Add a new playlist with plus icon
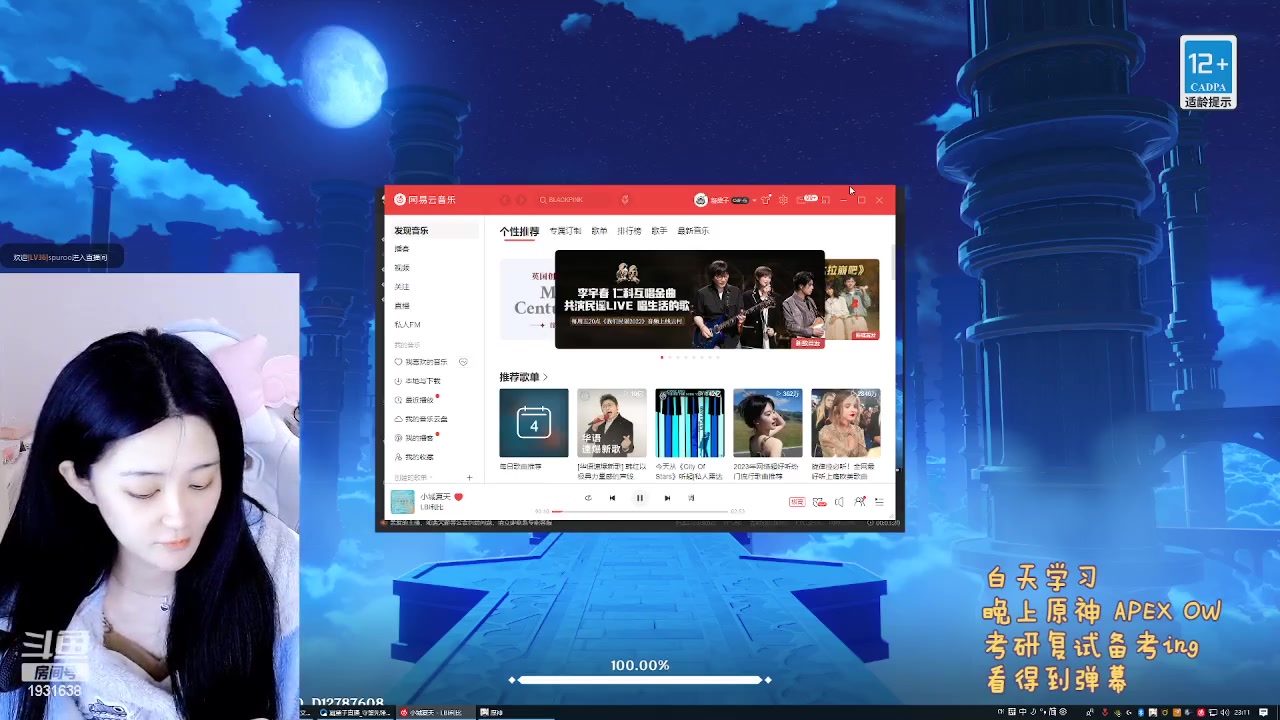This screenshot has height=720, width=1280. point(469,478)
